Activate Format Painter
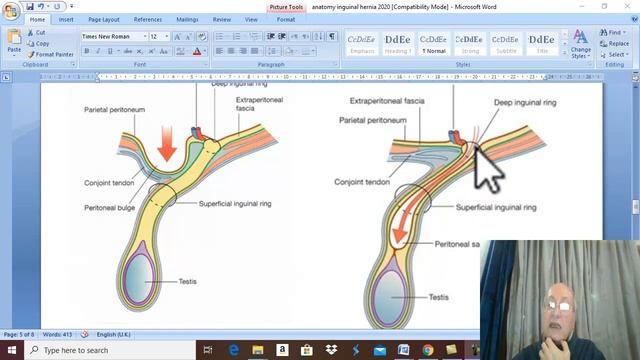This screenshot has height=360, width=640. 51,54
